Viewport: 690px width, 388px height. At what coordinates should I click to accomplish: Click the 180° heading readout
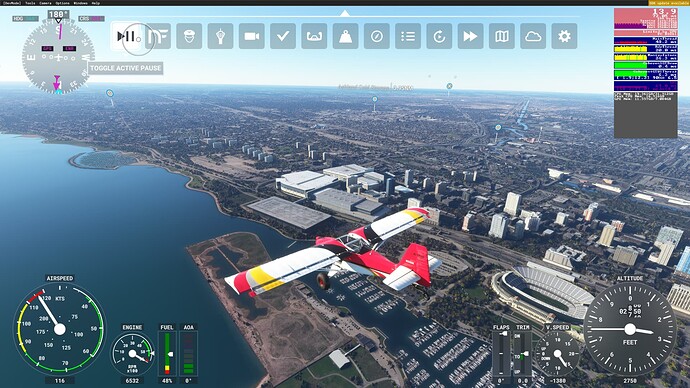pyautogui.click(x=59, y=15)
